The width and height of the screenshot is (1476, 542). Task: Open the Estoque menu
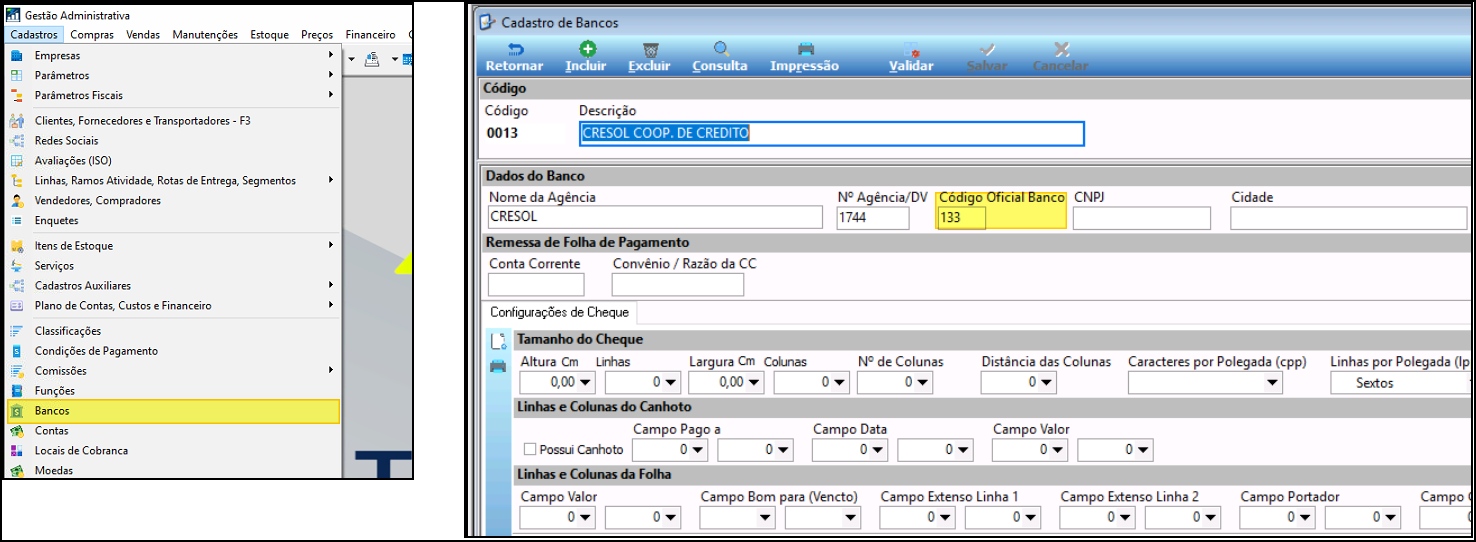coord(270,35)
